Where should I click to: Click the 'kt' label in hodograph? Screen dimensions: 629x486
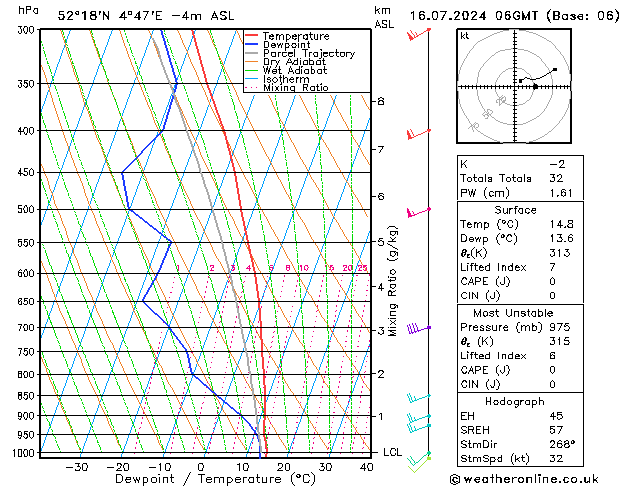(464, 36)
